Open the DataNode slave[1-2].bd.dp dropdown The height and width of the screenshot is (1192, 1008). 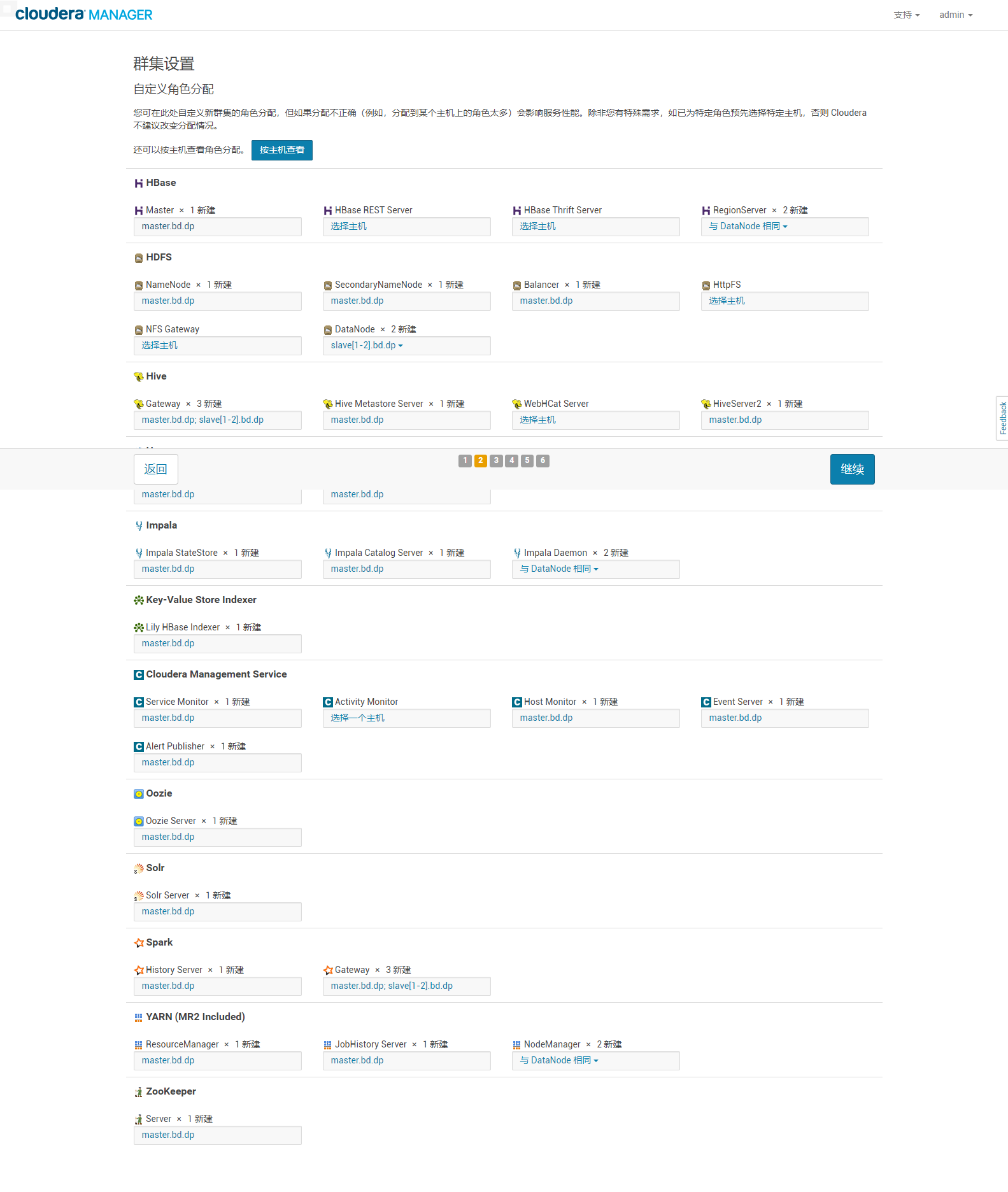coord(367,346)
